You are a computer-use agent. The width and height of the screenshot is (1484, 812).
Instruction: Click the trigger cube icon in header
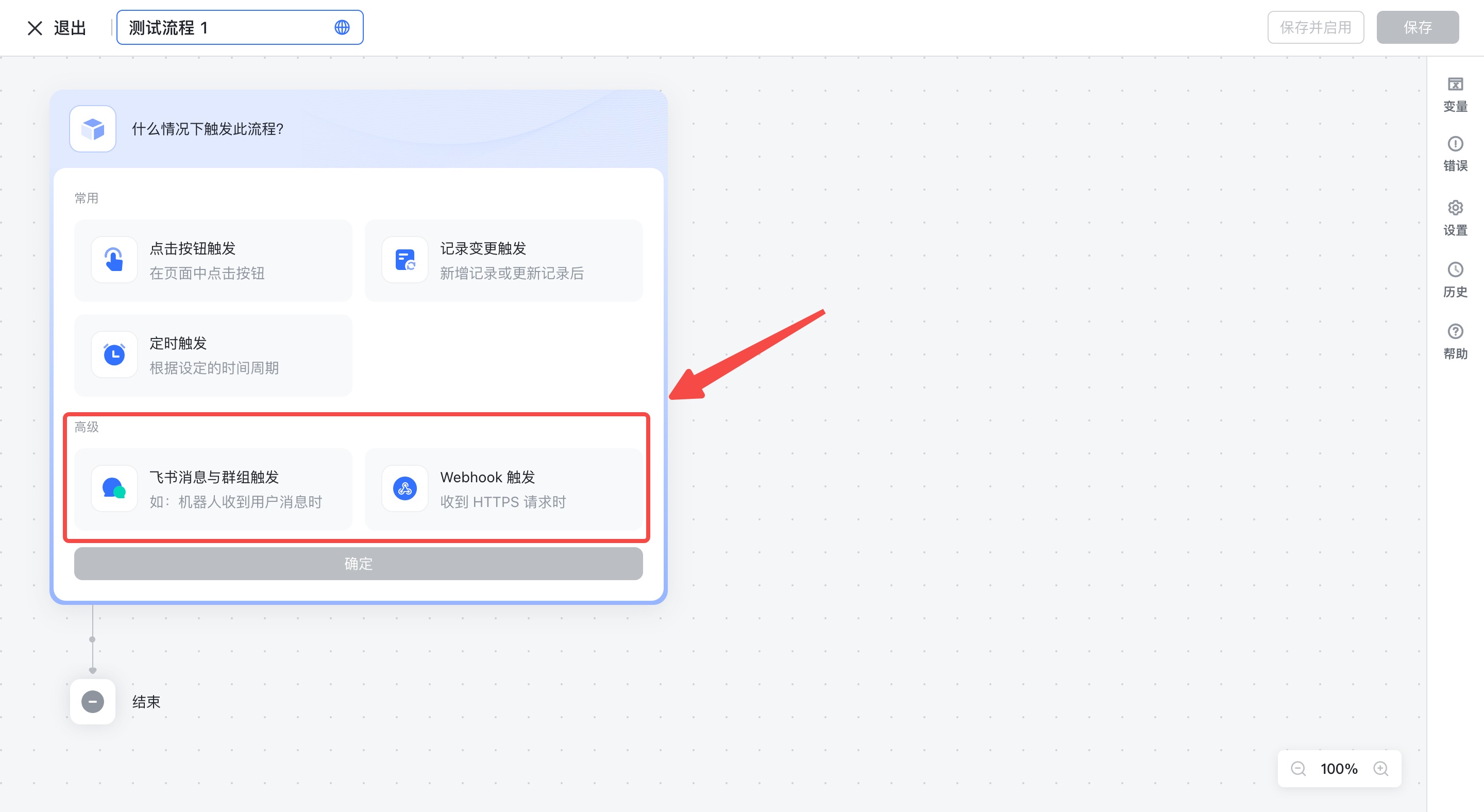point(93,128)
